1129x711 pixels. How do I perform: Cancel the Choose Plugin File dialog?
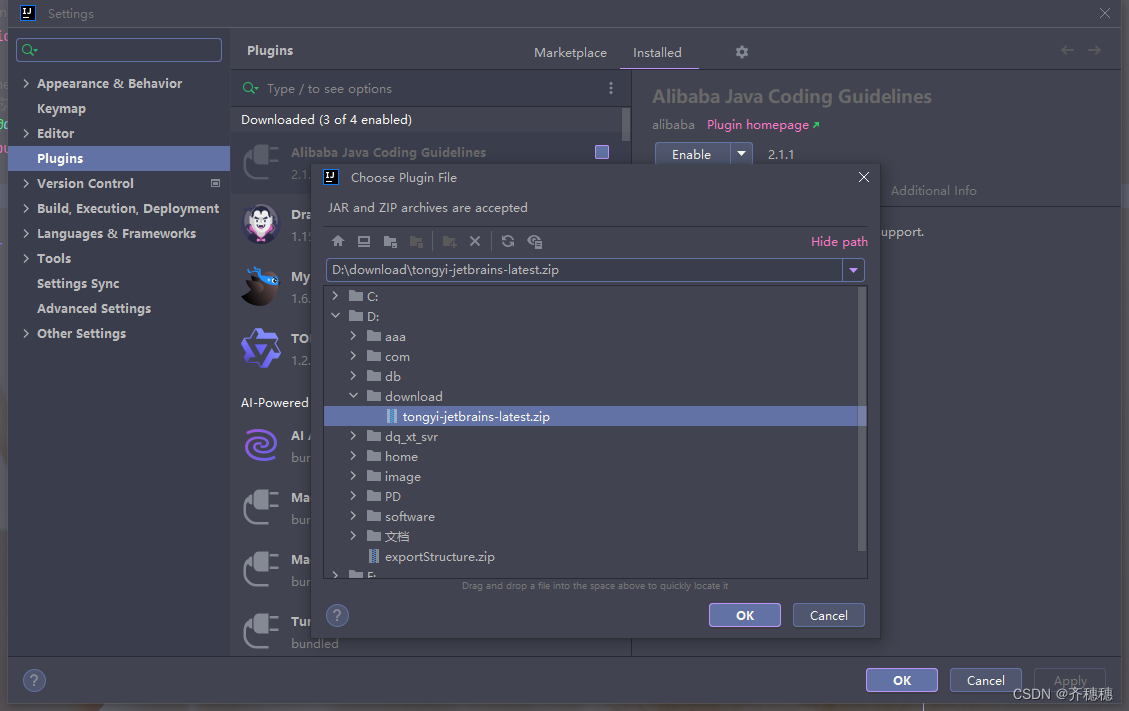(x=829, y=615)
